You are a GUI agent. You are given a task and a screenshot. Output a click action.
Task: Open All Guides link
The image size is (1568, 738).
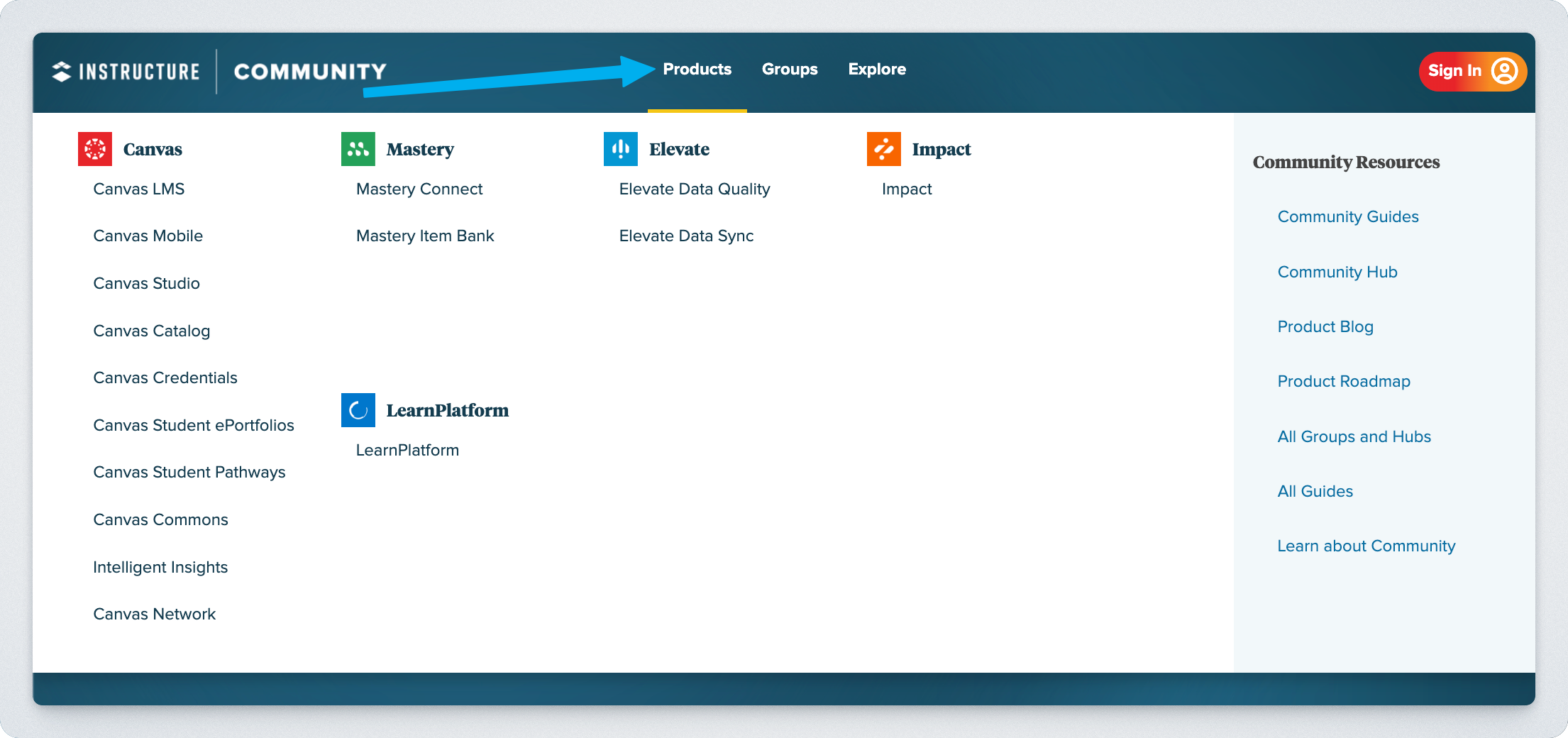(x=1315, y=491)
